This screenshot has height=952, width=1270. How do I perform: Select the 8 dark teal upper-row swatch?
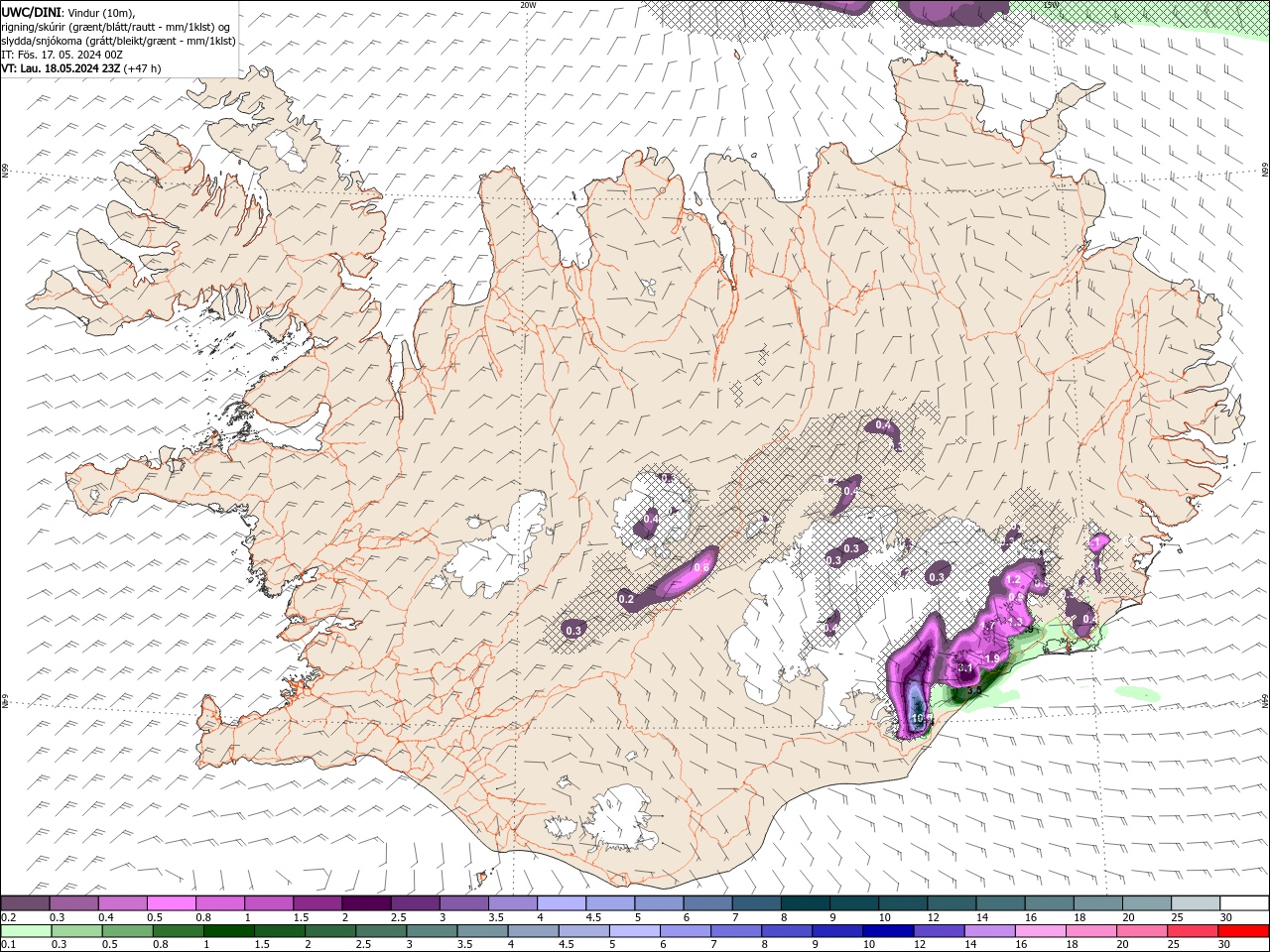(x=804, y=903)
